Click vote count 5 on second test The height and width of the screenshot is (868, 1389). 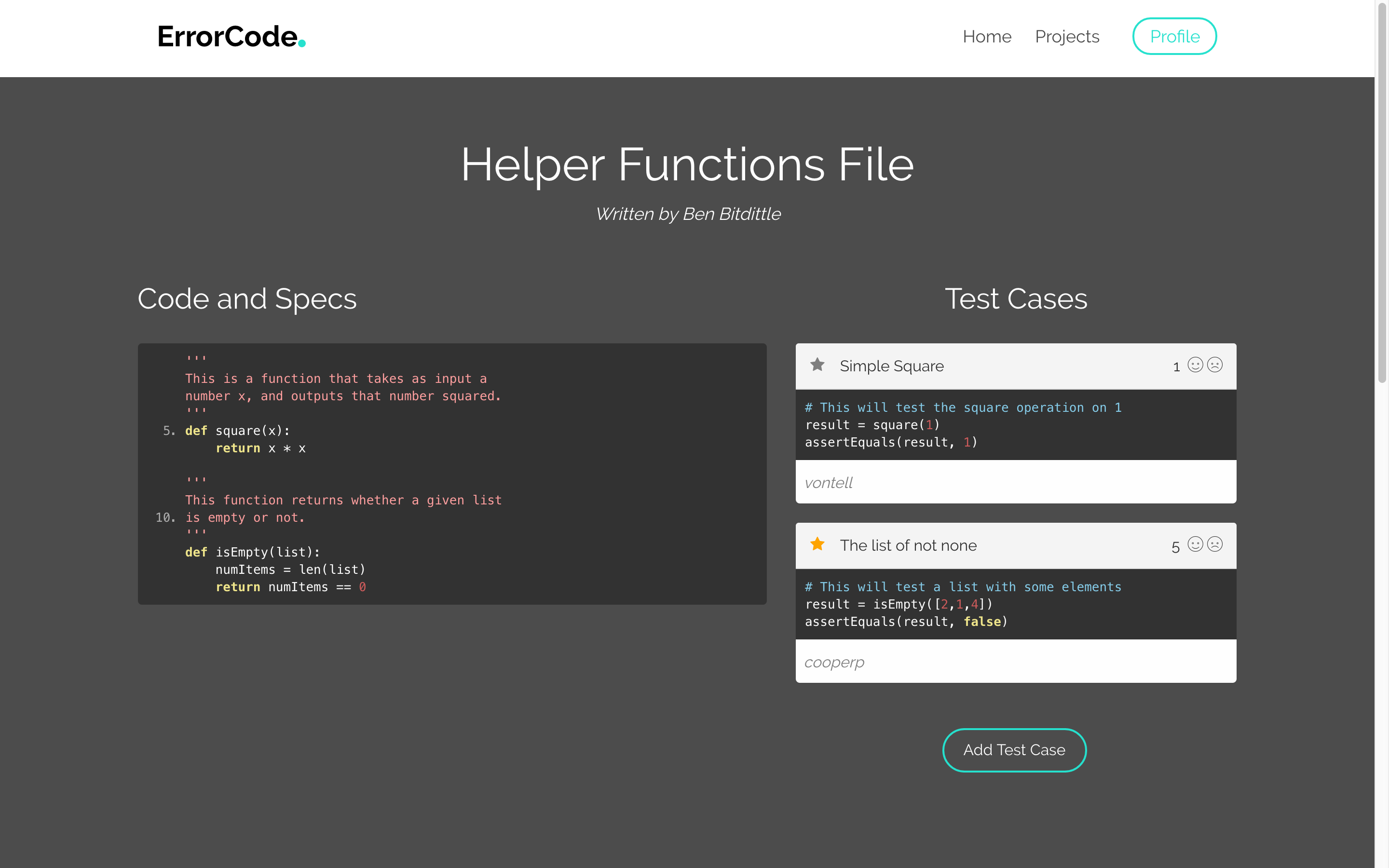(1175, 546)
